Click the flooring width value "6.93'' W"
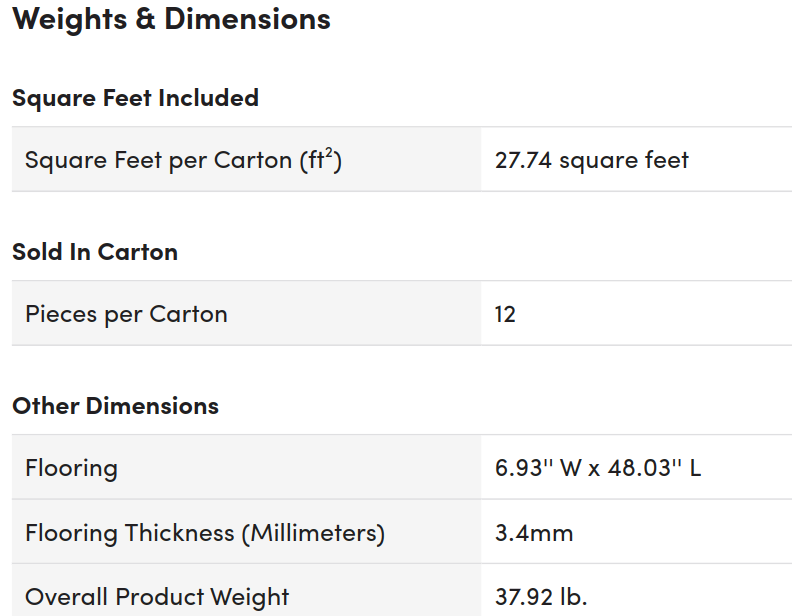 pyautogui.click(x=539, y=468)
